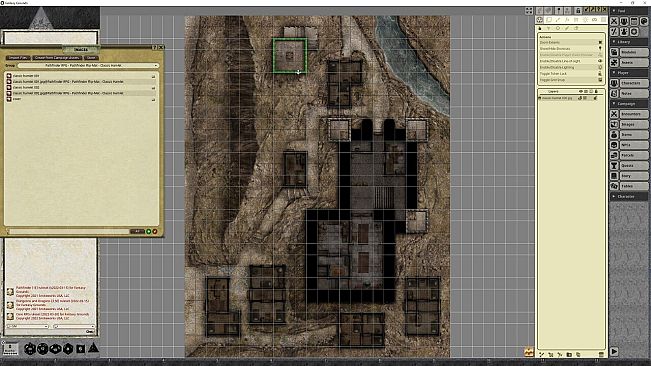Open the Encounters campaign button
Viewport: 651px width, 366px height.
click(x=634, y=114)
